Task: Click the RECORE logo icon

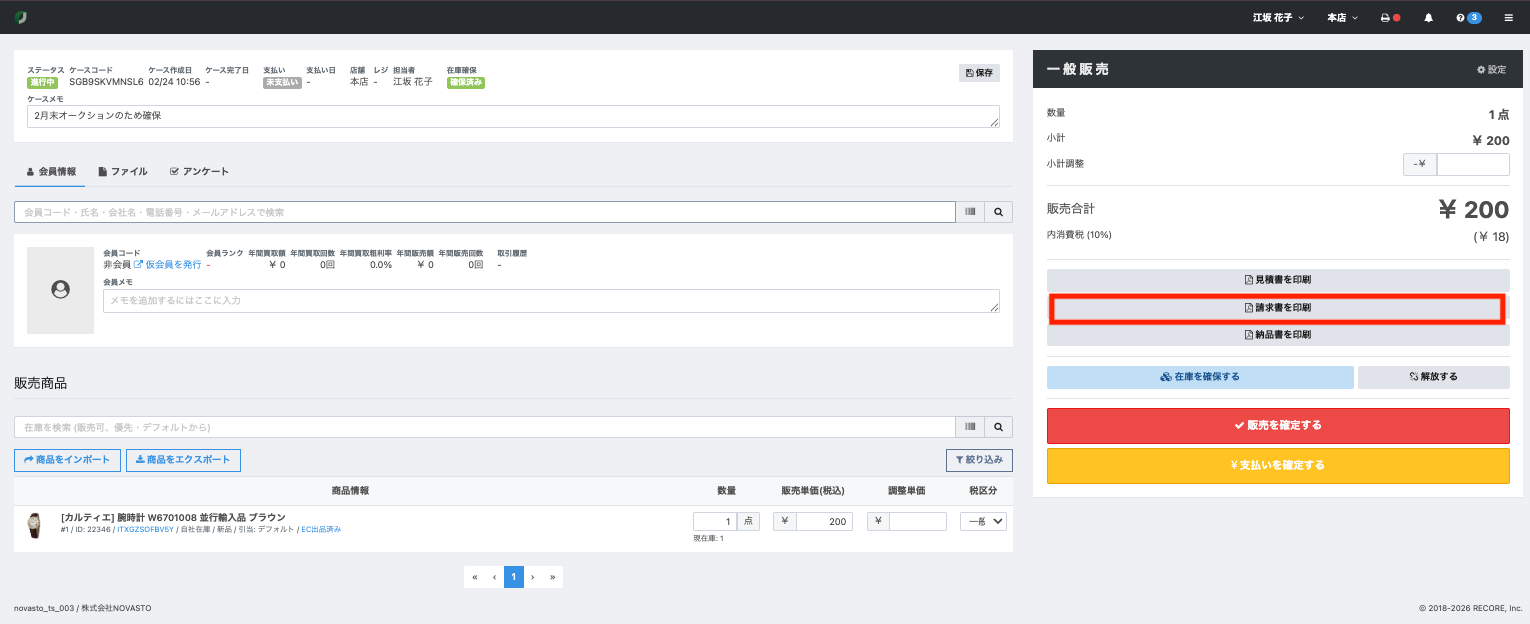Action: (21, 17)
